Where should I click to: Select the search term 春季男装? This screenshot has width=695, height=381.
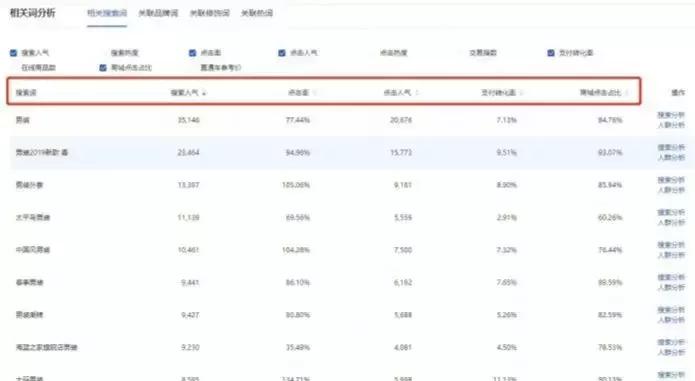(x=29, y=282)
